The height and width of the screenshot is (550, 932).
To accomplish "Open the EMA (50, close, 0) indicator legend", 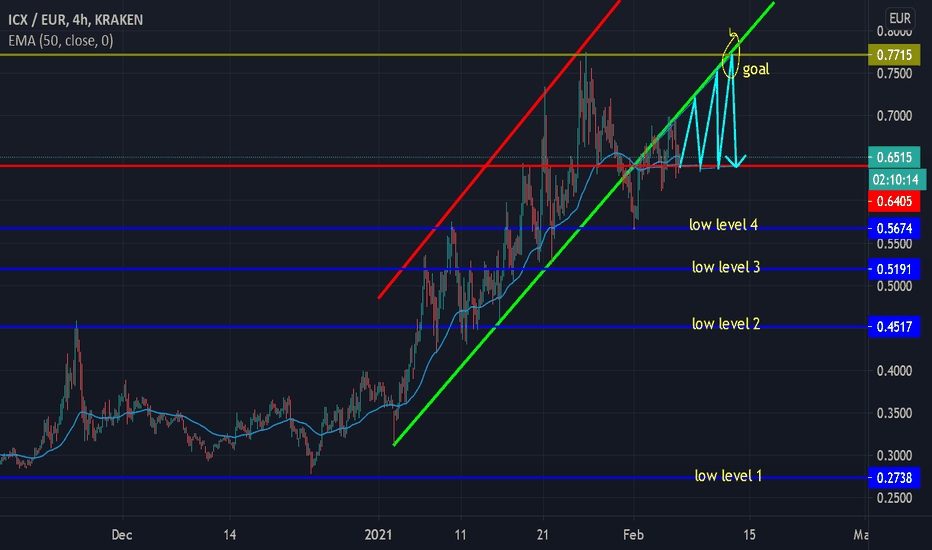I will pos(61,40).
